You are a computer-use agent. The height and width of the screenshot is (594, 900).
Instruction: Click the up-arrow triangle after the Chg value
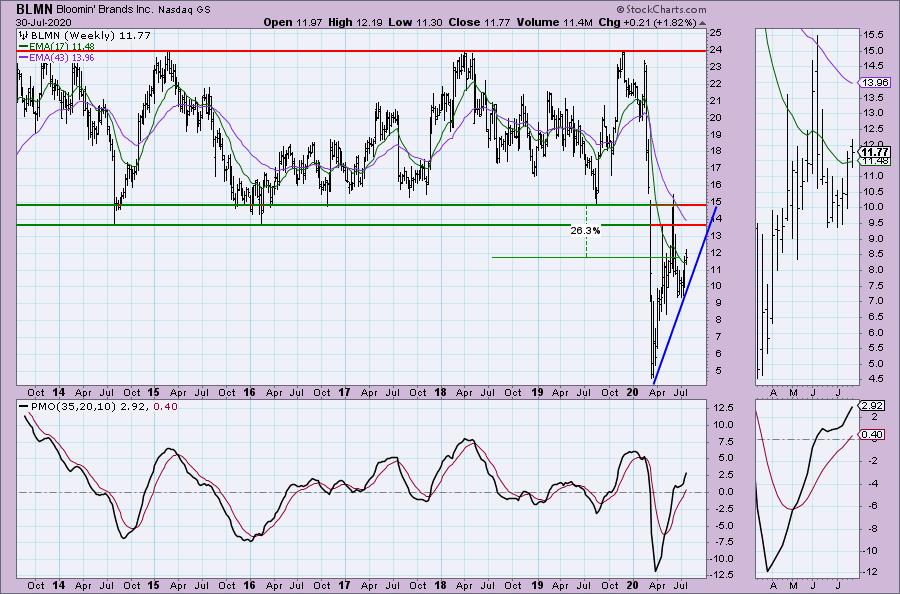(703, 23)
